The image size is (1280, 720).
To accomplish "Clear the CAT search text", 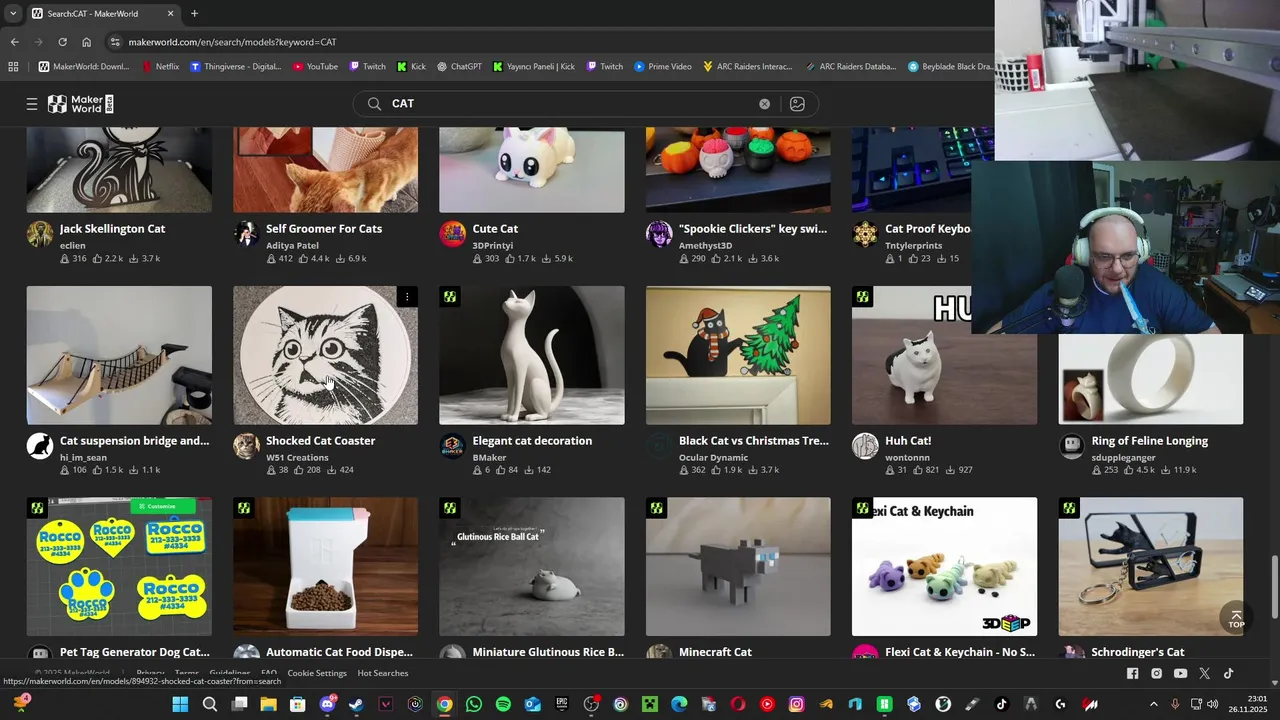I will coord(764,104).
